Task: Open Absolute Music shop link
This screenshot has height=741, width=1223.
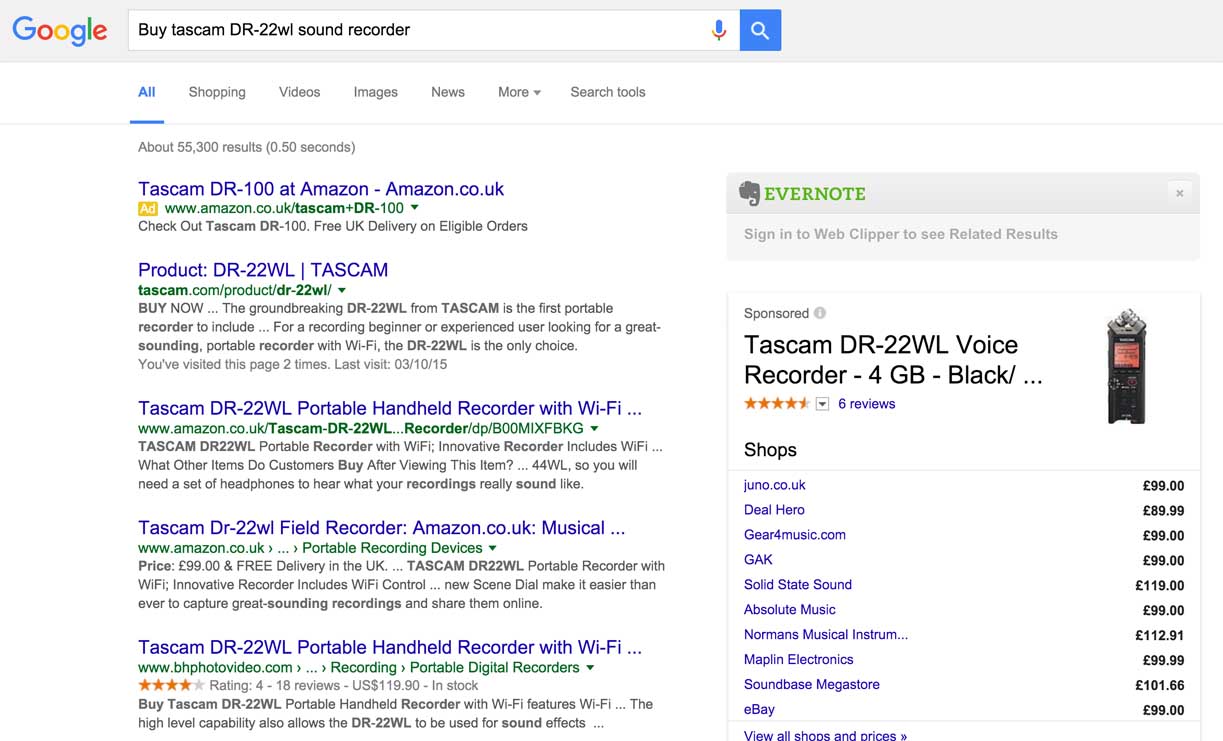Action: pos(790,610)
